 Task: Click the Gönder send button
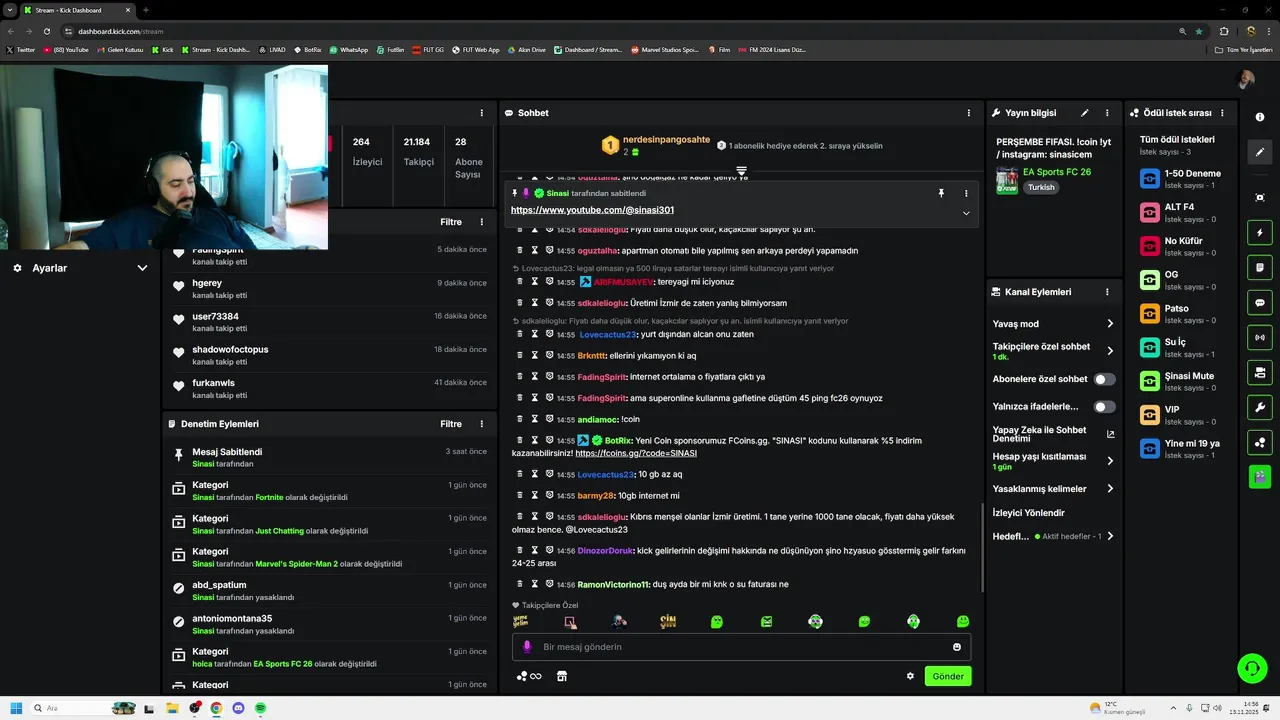click(x=948, y=676)
